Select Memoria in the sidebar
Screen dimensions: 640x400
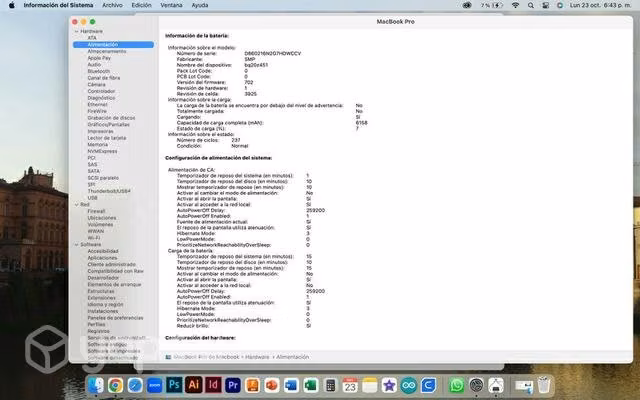98,144
